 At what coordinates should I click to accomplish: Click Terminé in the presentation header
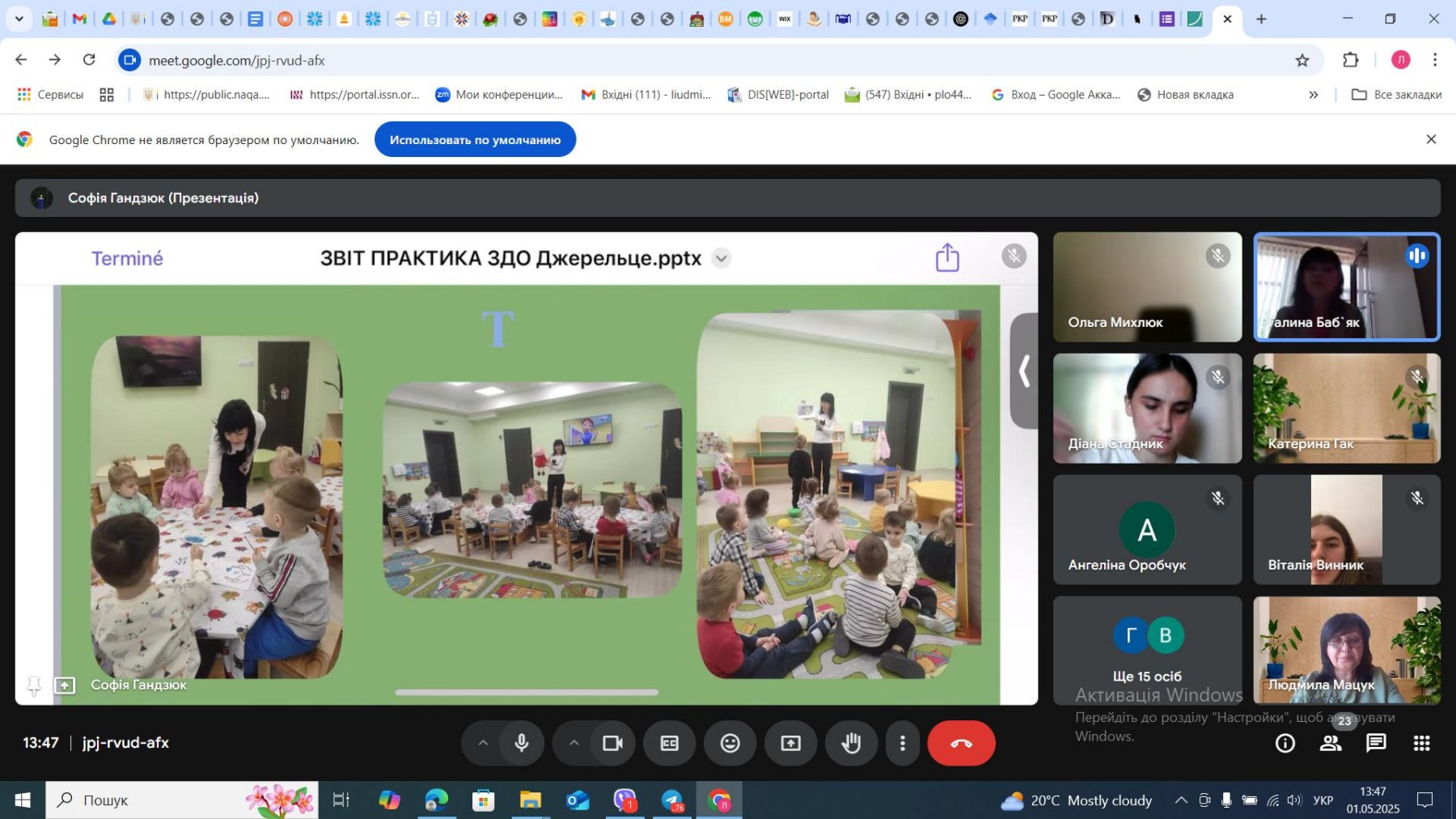127,258
